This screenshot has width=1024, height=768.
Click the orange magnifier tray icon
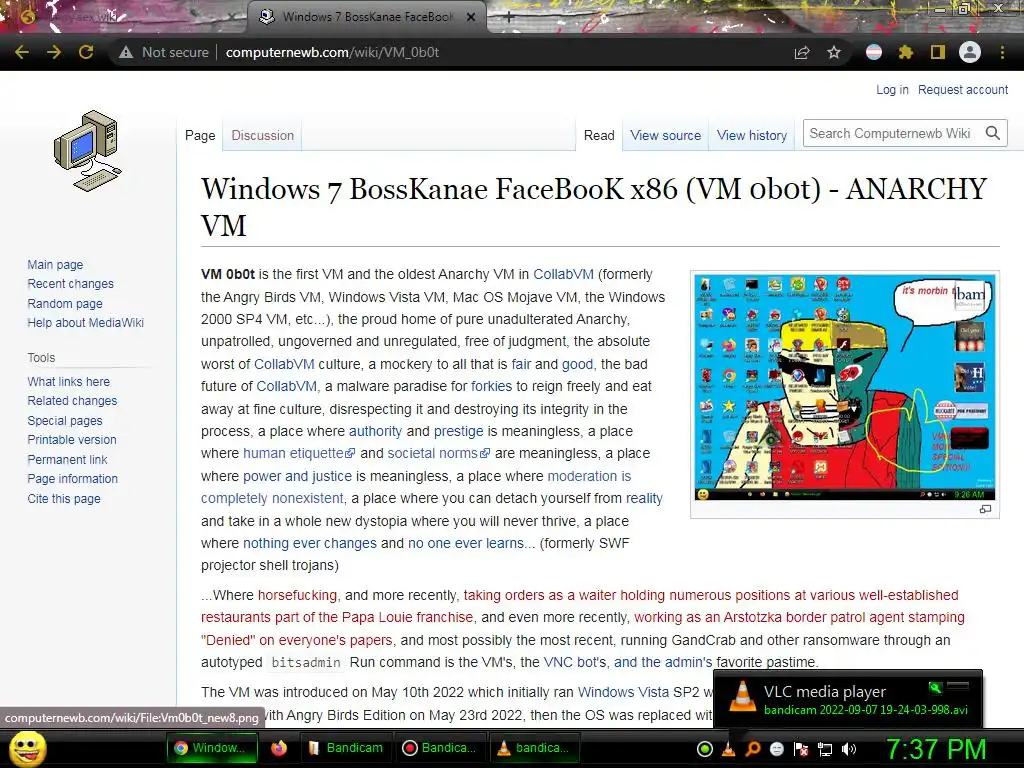pyautogui.click(x=752, y=749)
